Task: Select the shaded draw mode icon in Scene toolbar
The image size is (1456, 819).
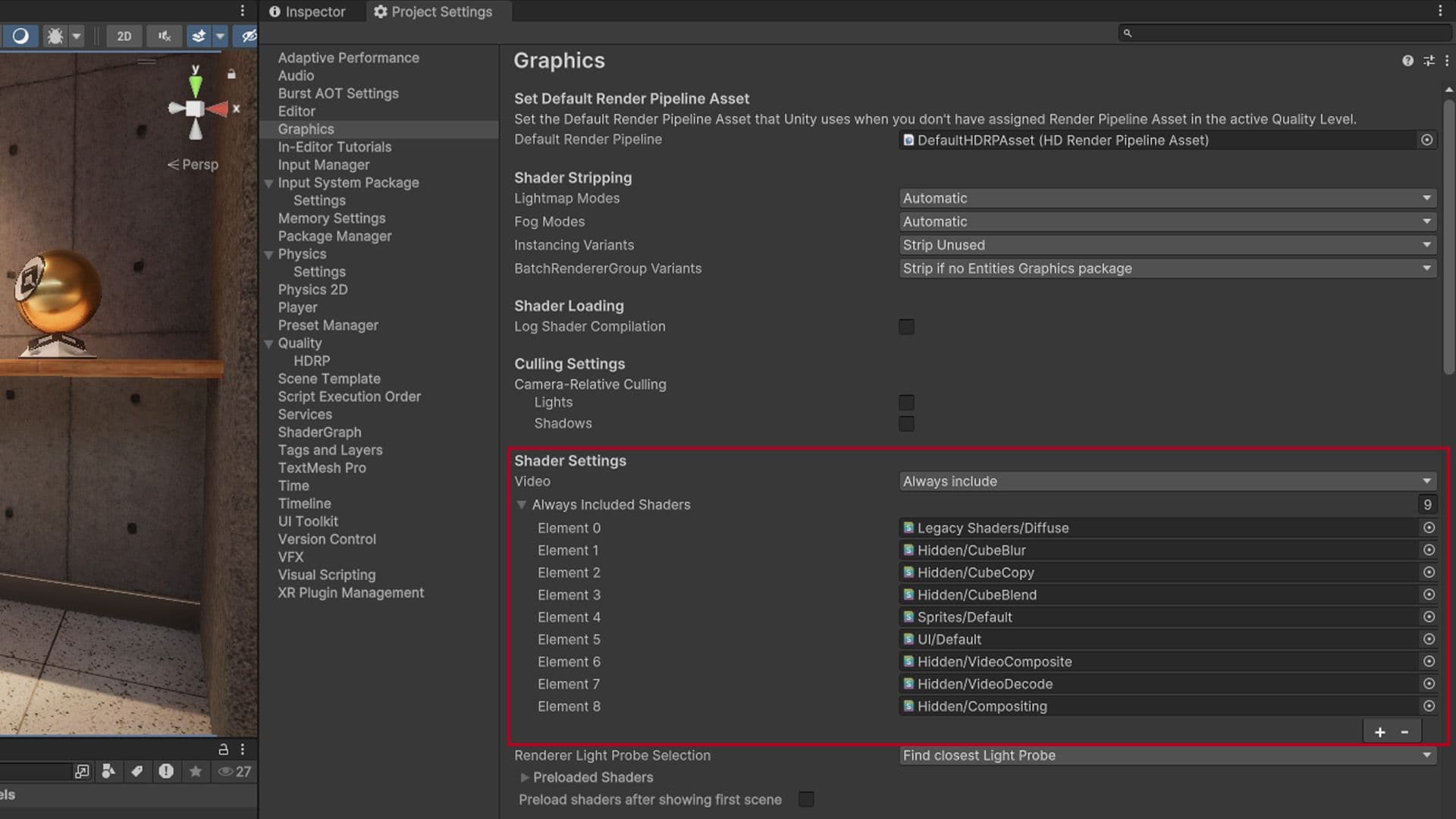Action: (x=20, y=36)
